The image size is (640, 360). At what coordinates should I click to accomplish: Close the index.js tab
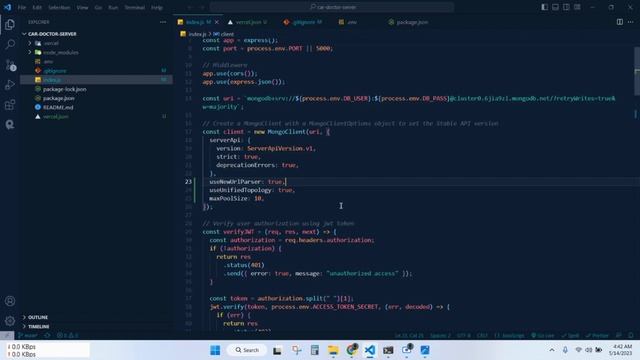pyautogui.click(x=217, y=22)
